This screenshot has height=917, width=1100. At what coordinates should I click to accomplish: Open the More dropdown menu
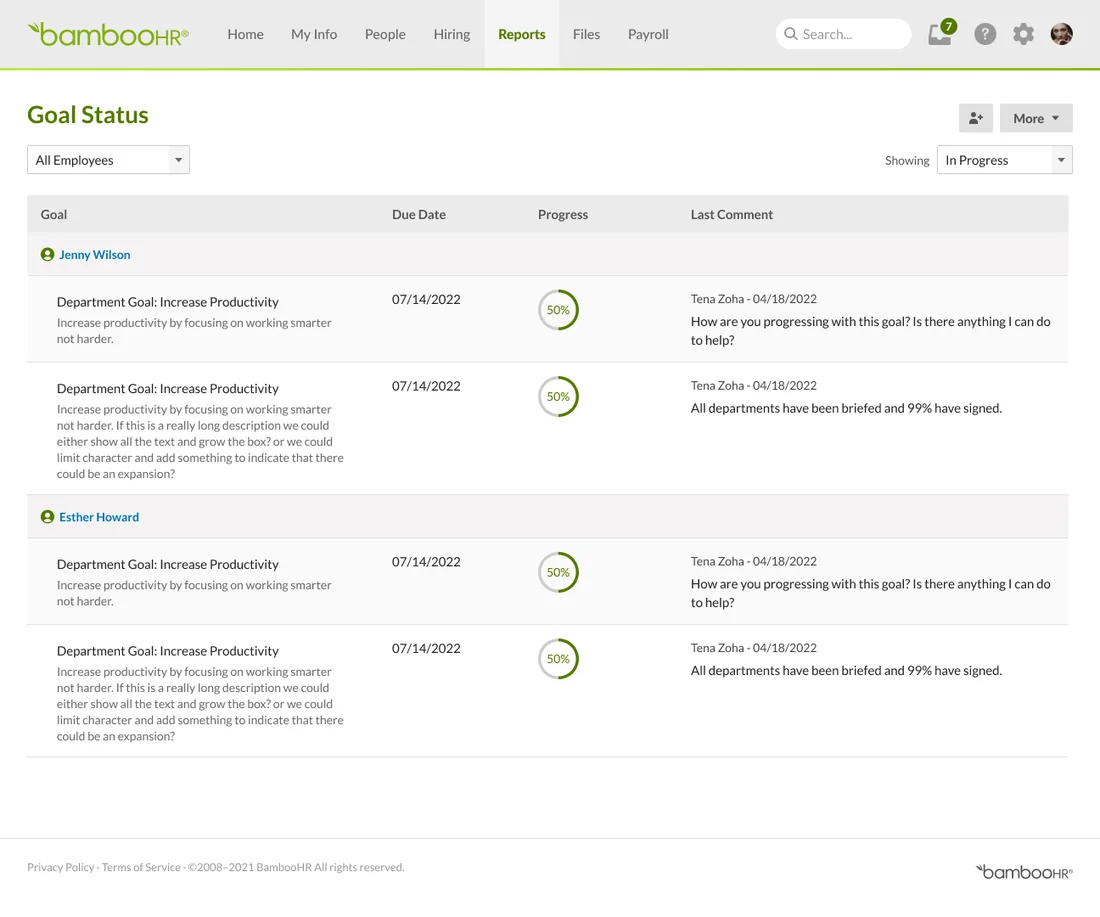point(1036,118)
